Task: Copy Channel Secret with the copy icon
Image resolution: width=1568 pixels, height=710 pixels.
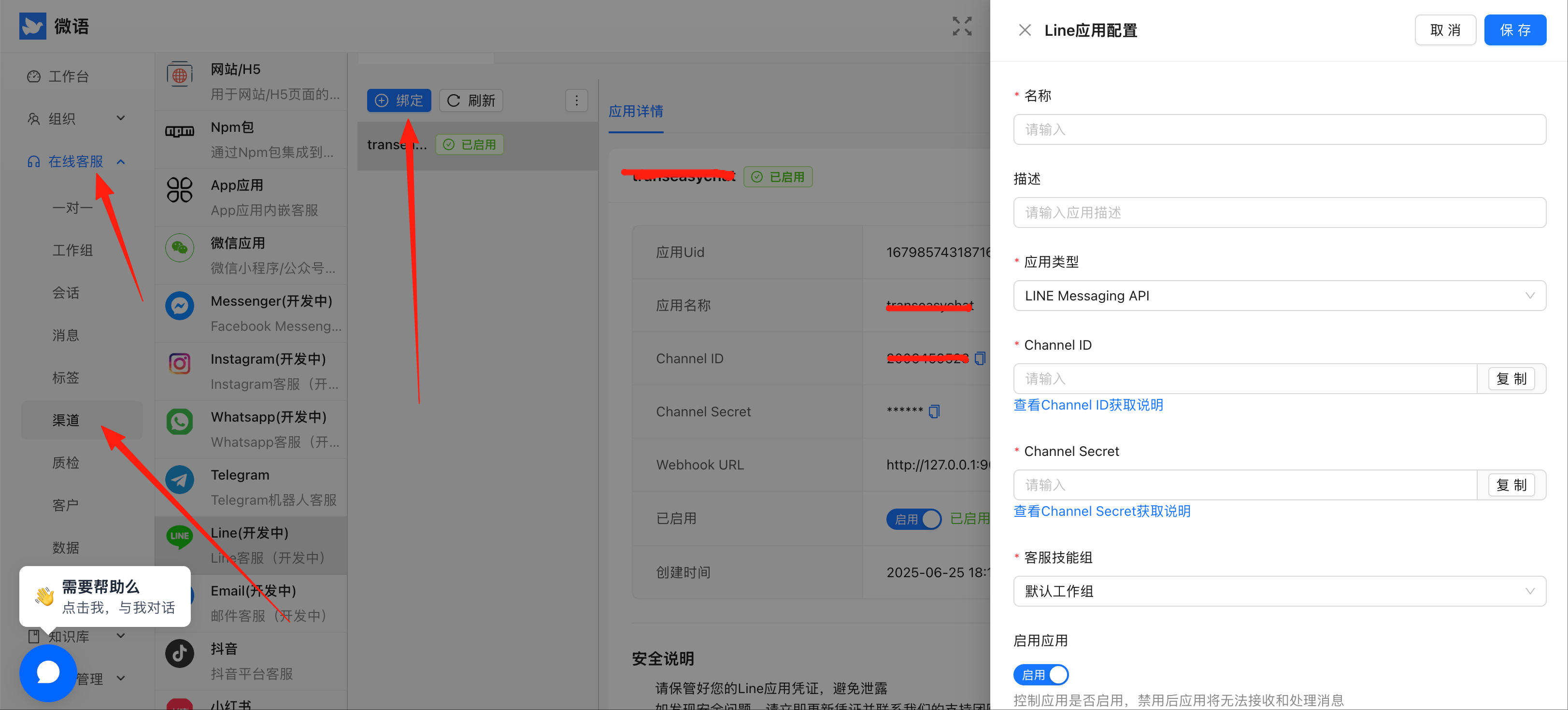Action: [x=934, y=412]
